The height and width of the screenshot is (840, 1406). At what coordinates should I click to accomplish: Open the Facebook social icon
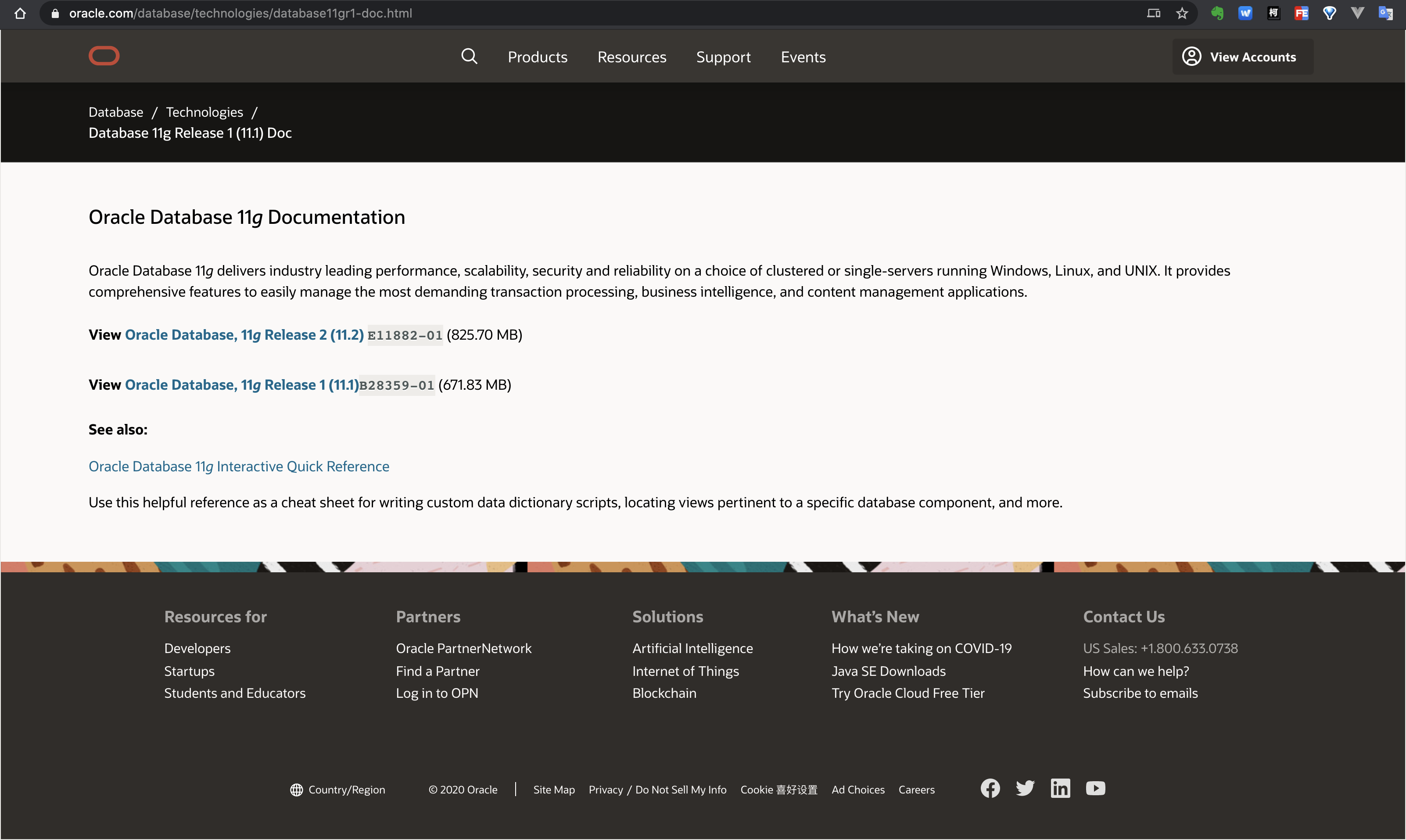990,789
